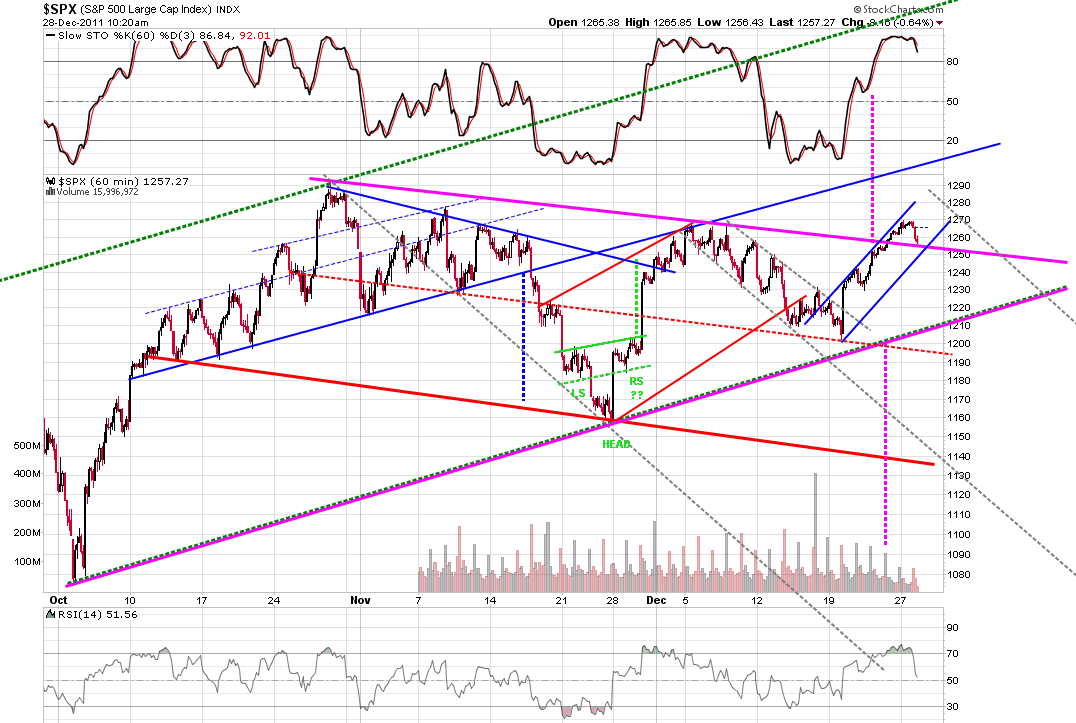The width and height of the screenshot is (1076, 723).
Task: Click the green LS annotation
Action: pos(578,393)
